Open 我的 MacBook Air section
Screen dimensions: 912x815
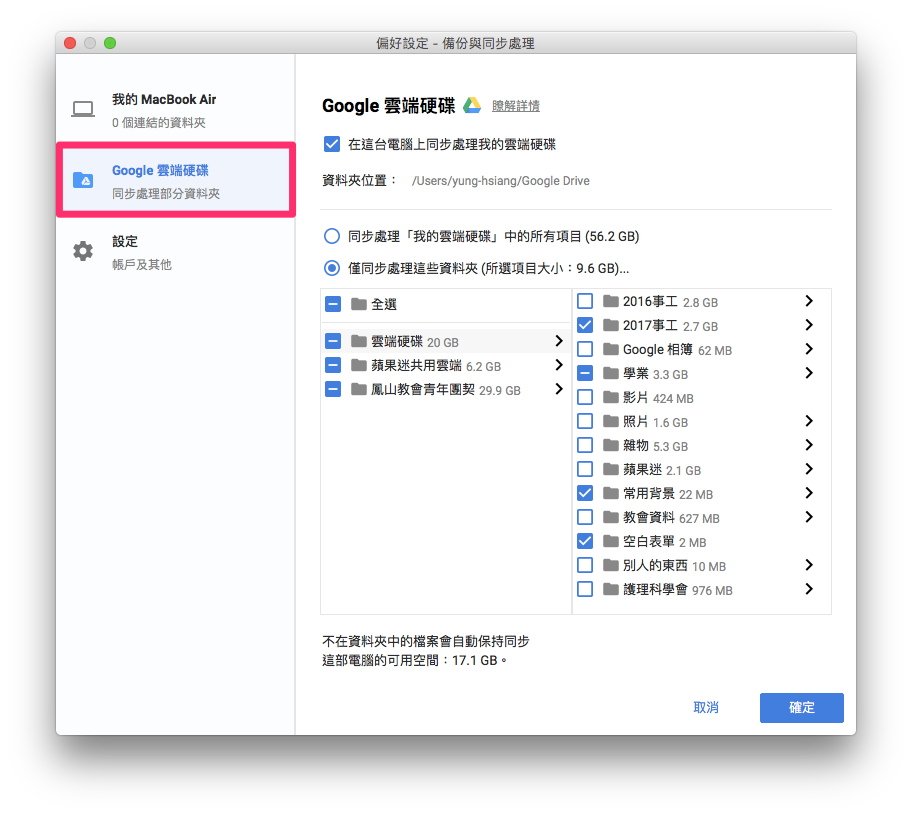click(x=176, y=110)
